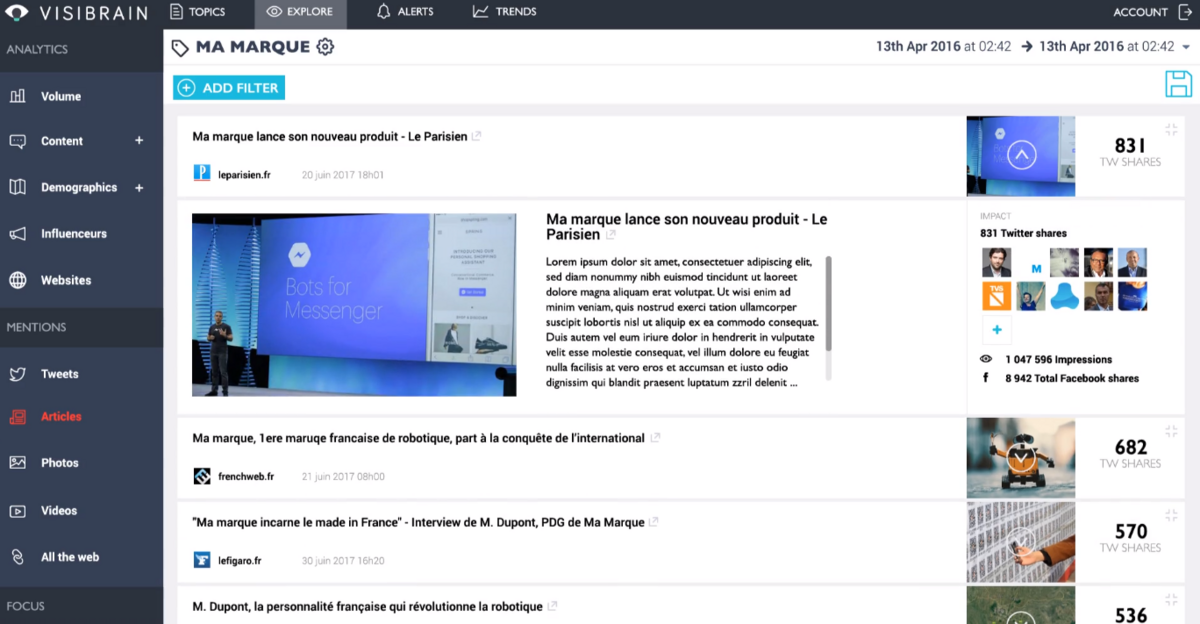This screenshot has height=624, width=1200.
Task: Expand Demographics using the plus sign
Action: tap(139, 187)
